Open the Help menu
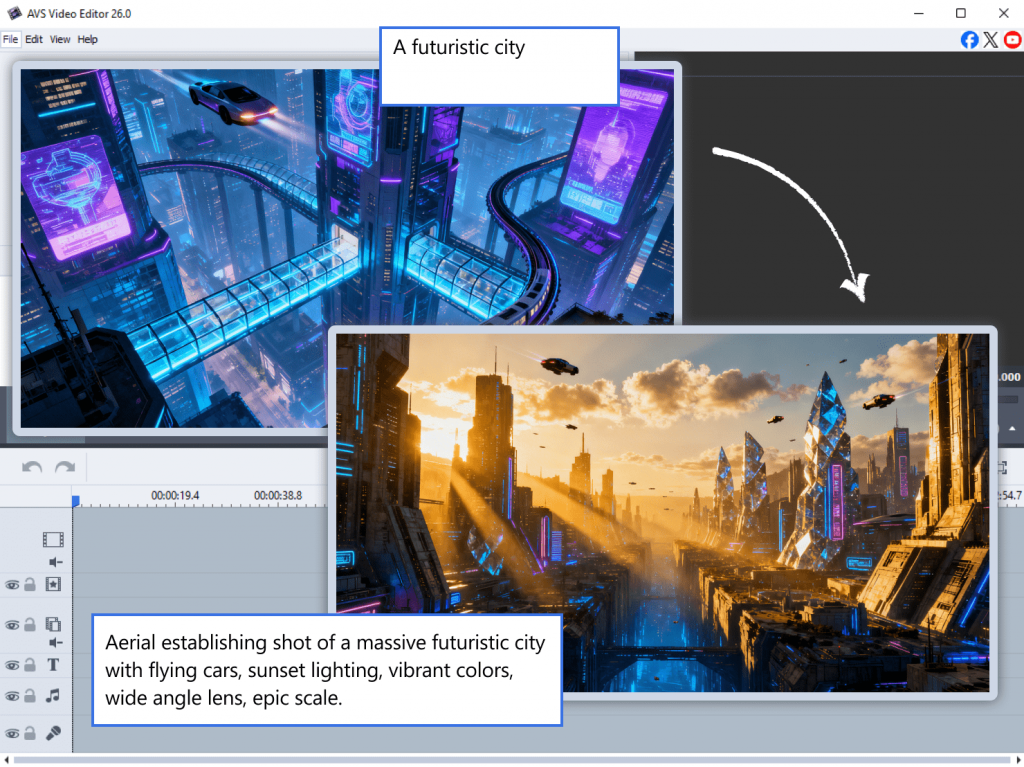 [x=88, y=39]
